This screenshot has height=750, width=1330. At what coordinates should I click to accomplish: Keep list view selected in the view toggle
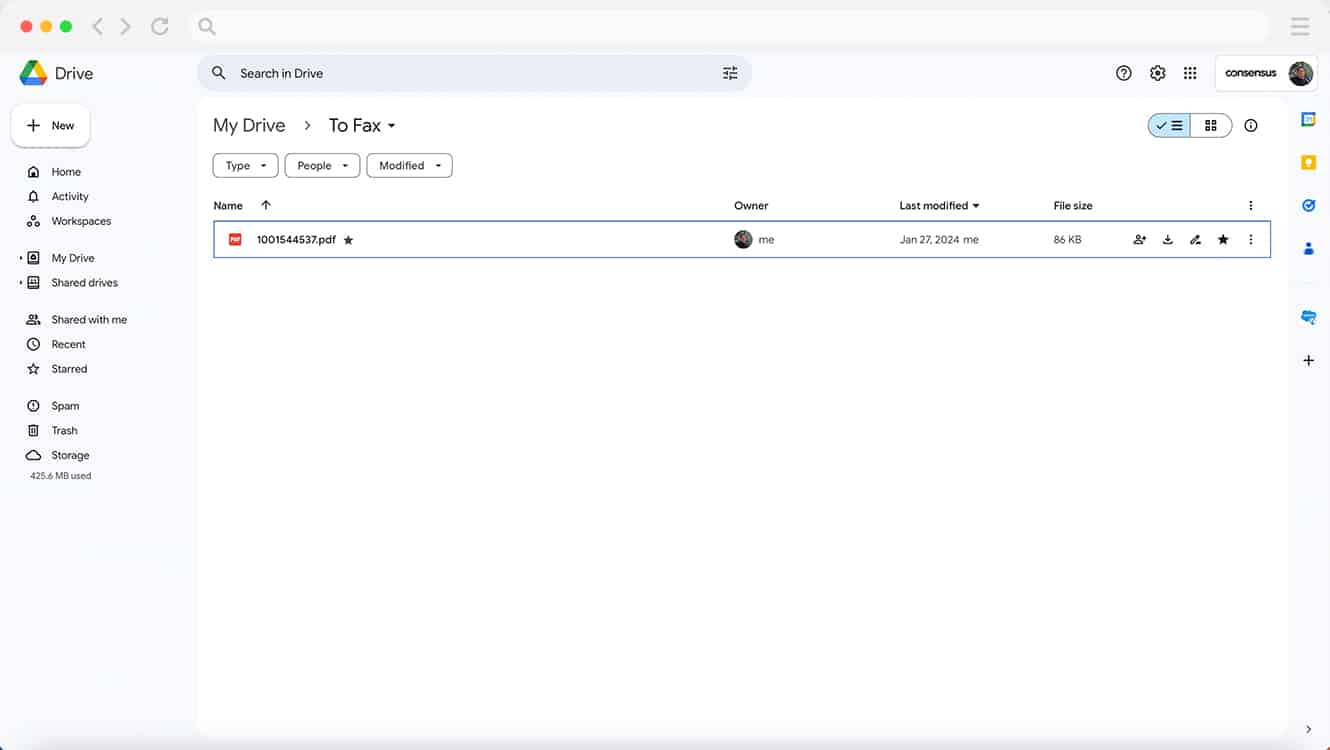[1168, 125]
